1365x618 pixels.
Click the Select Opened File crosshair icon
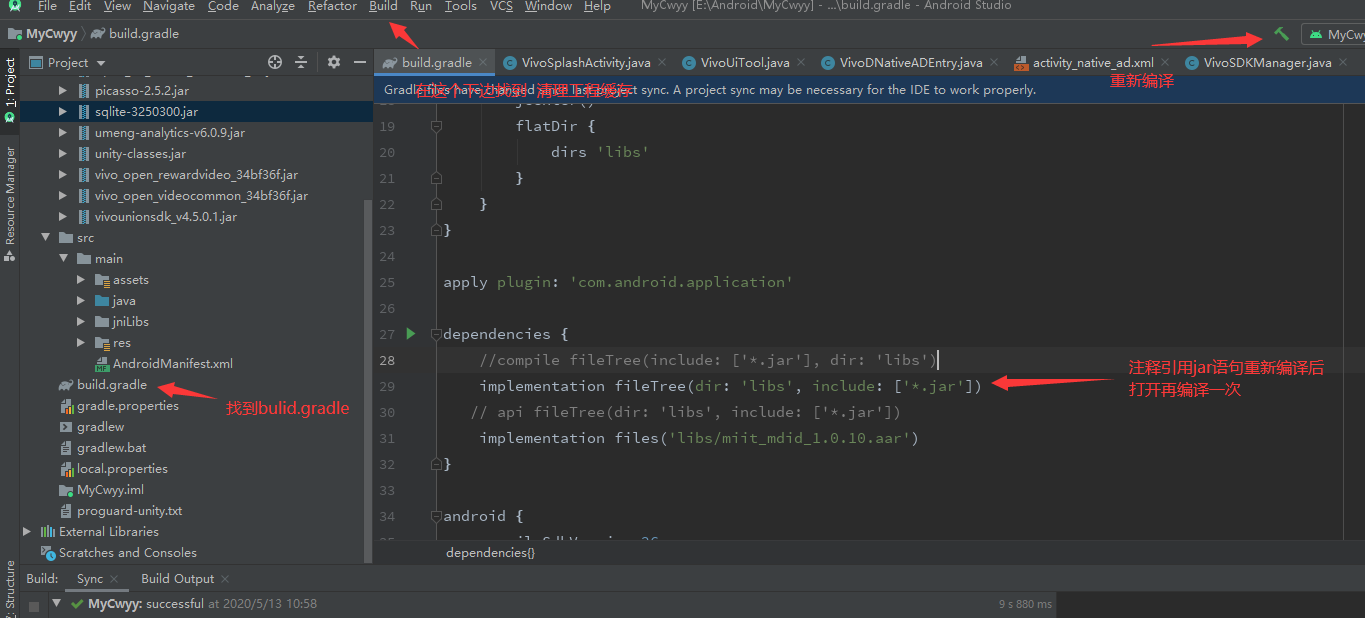coord(274,62)
